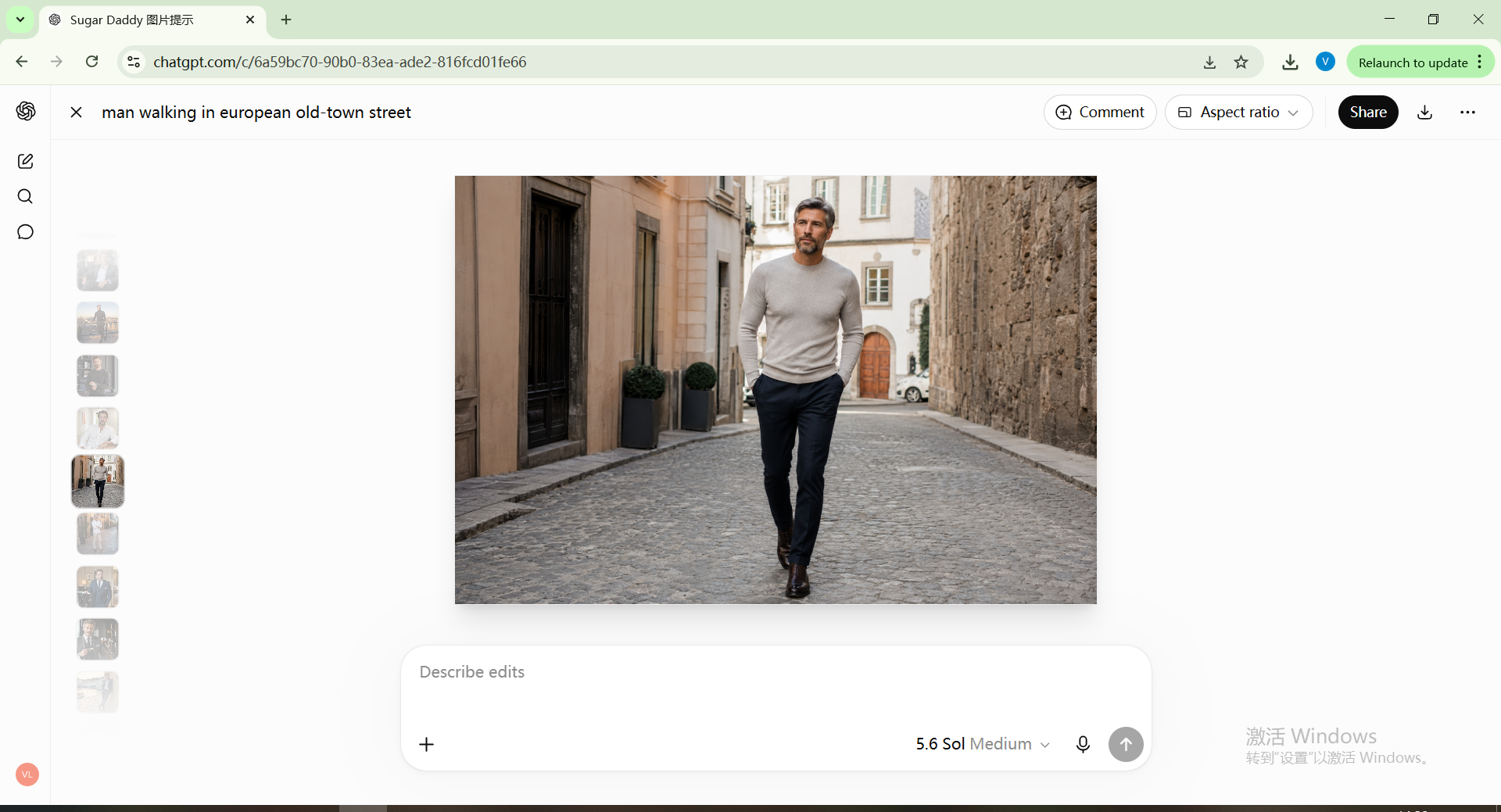Click the microphone dictation icon

click(1083, 744)
